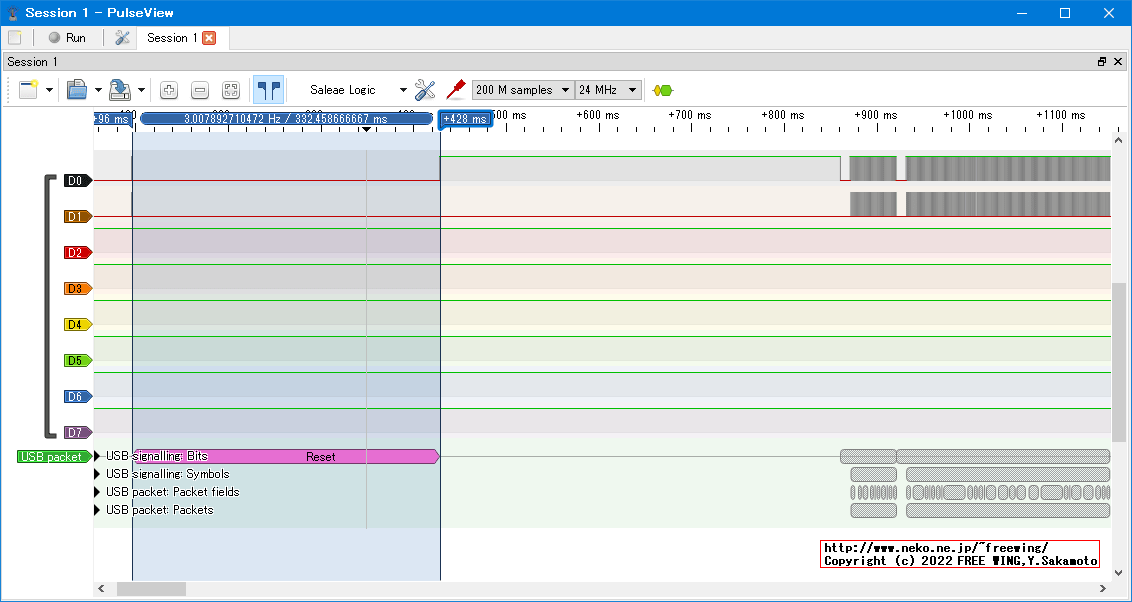Click the zoom in icon
Image resolution: width=1132 pixels, height=602 pixels.
tap(169, 90)
